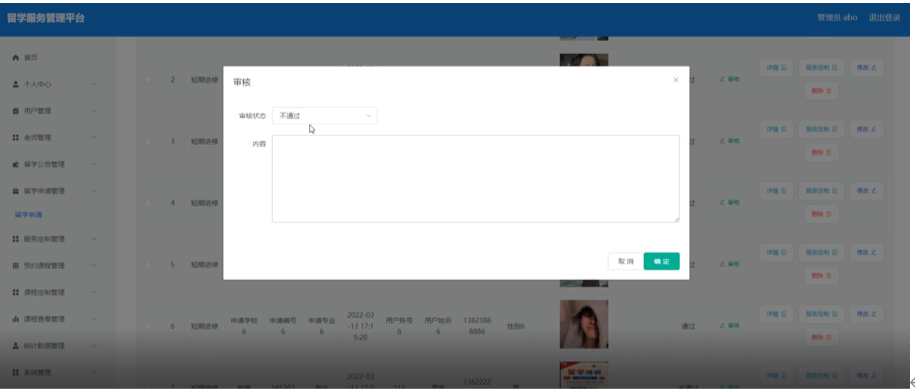The image size is (915, 391).
Task: Click the 用户姓名6 cell
Action: (438, 326)
